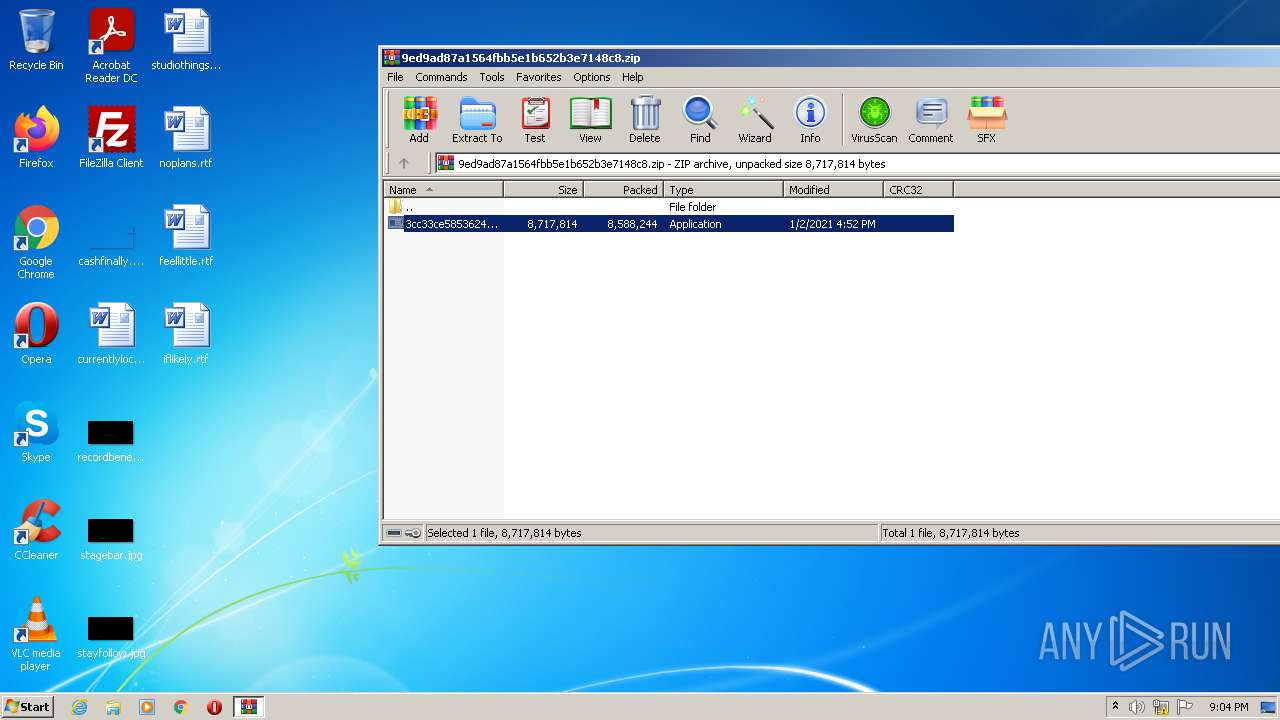Select the Skype desktop shortcut
Viewport: 1280px width, 720px height.
[36, 432]
